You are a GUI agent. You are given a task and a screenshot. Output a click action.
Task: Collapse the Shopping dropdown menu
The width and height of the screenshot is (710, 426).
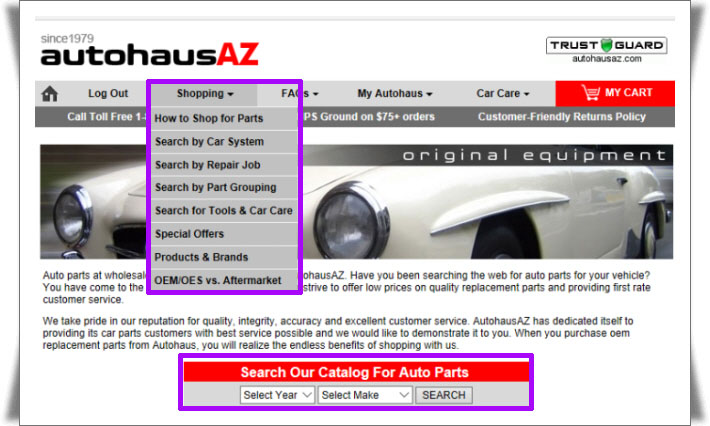click(205, 94)
